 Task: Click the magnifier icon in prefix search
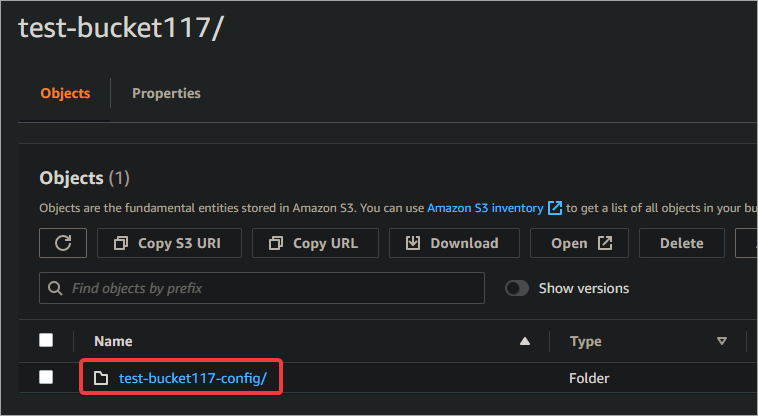(x=55, y=288)
